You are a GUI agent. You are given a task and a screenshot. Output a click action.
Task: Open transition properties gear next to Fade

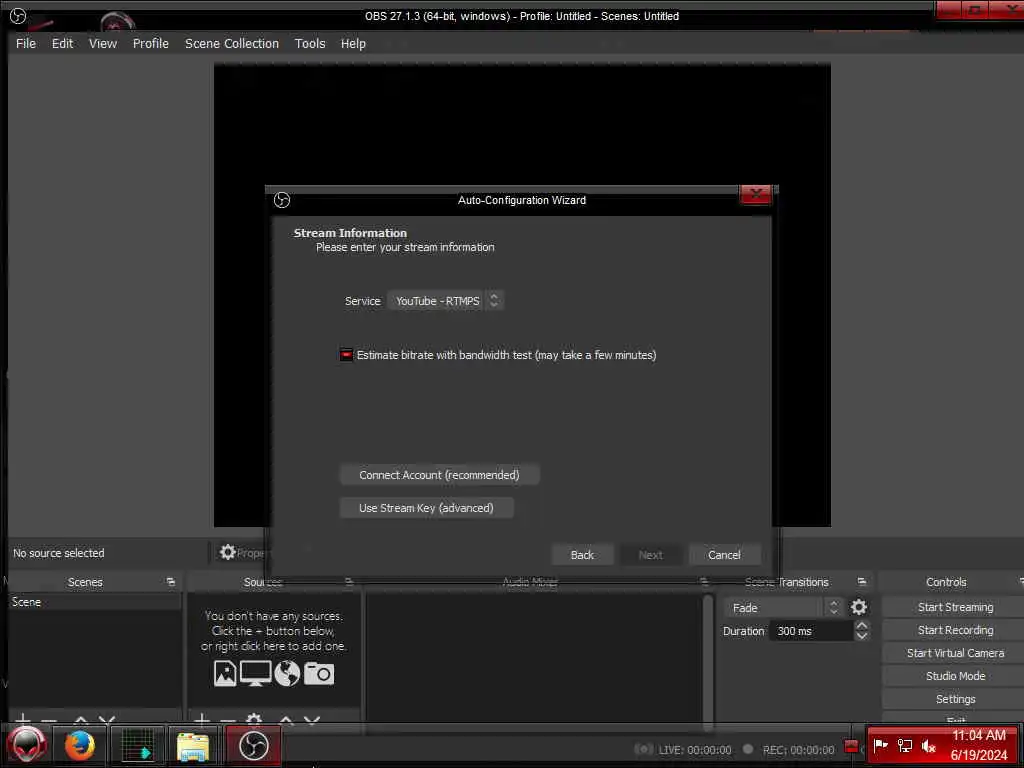tap(859, 607)
